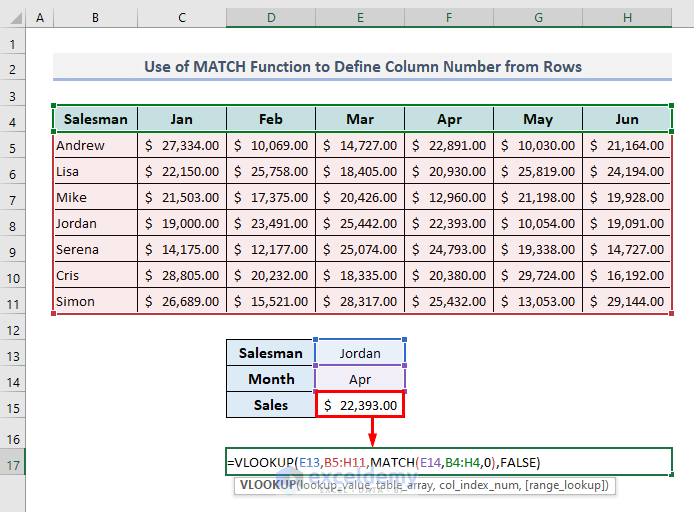Click the Apr column heading in row 4
Viewport: 694px width, 512px height.
coord(449,119)
